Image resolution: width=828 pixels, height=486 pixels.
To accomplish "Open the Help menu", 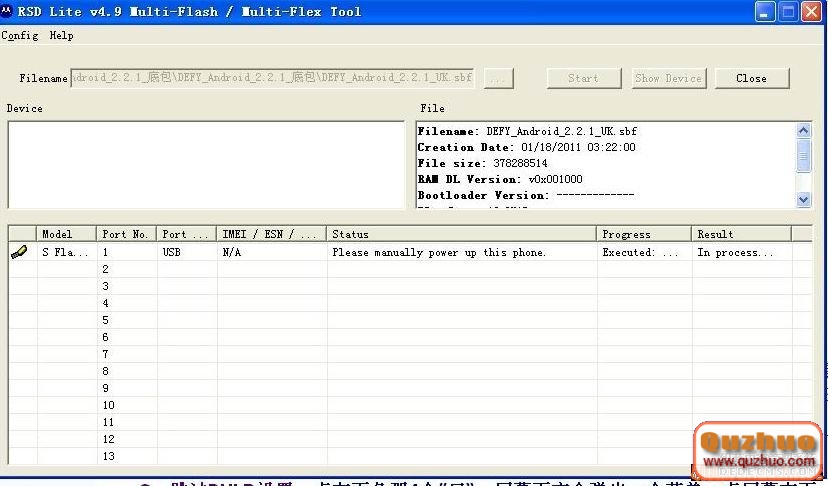I will 61,35.
